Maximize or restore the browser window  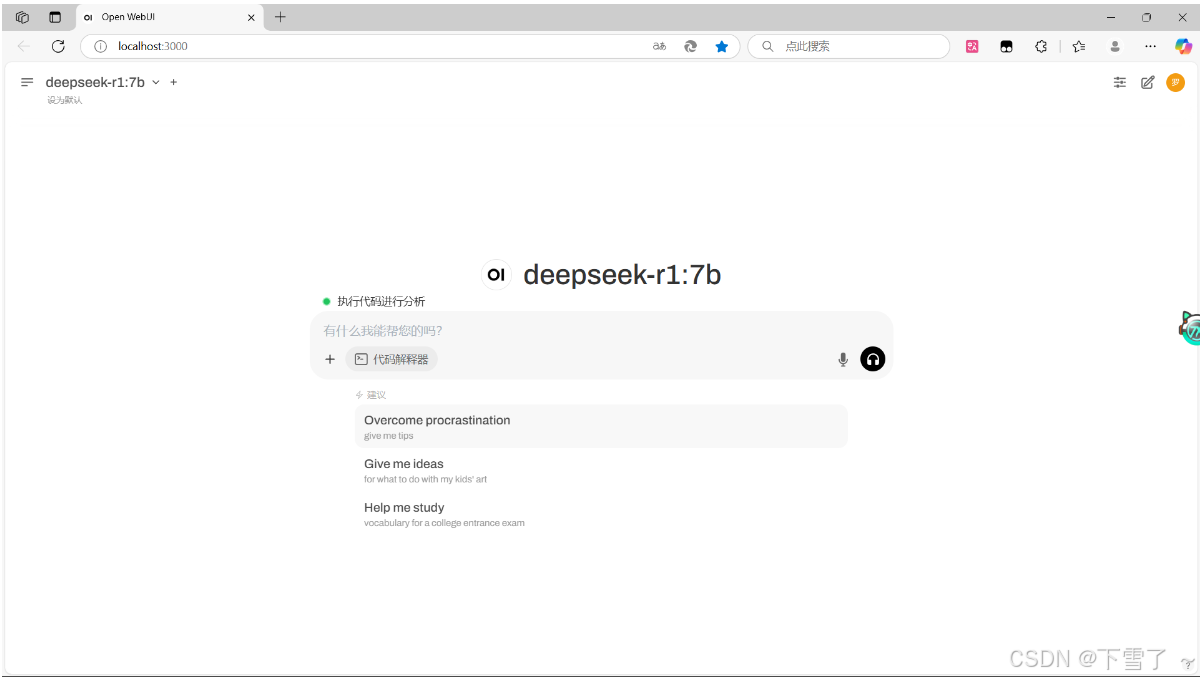click(1147, 17)
